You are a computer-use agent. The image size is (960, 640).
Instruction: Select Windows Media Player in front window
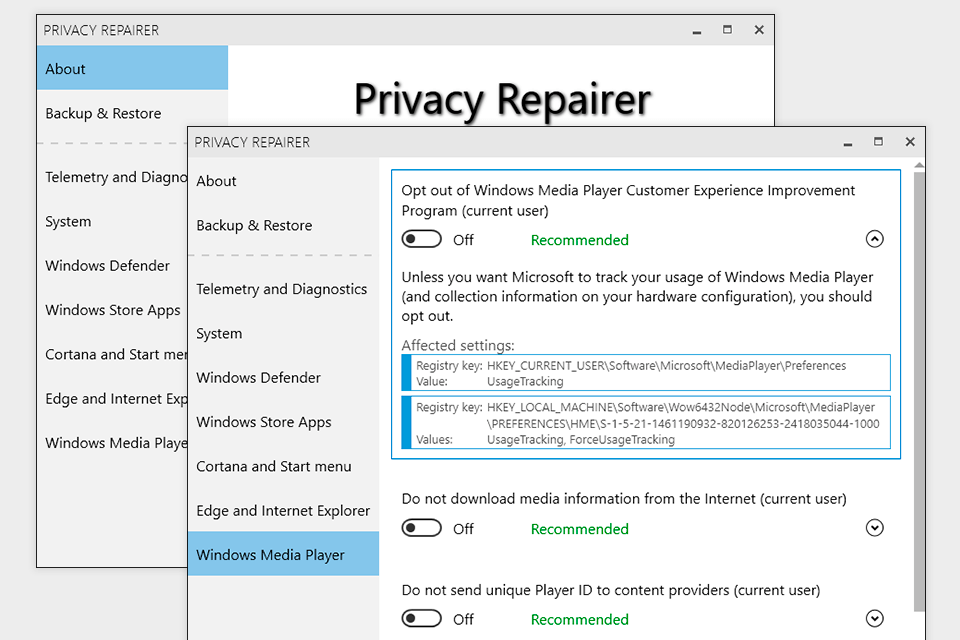coord(283,554)
